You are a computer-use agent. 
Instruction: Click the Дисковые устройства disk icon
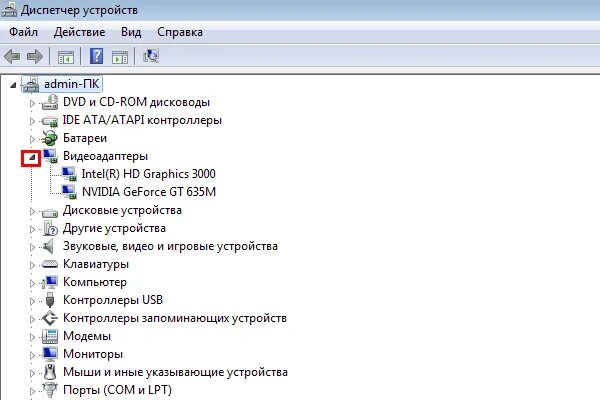coord(50,212)
